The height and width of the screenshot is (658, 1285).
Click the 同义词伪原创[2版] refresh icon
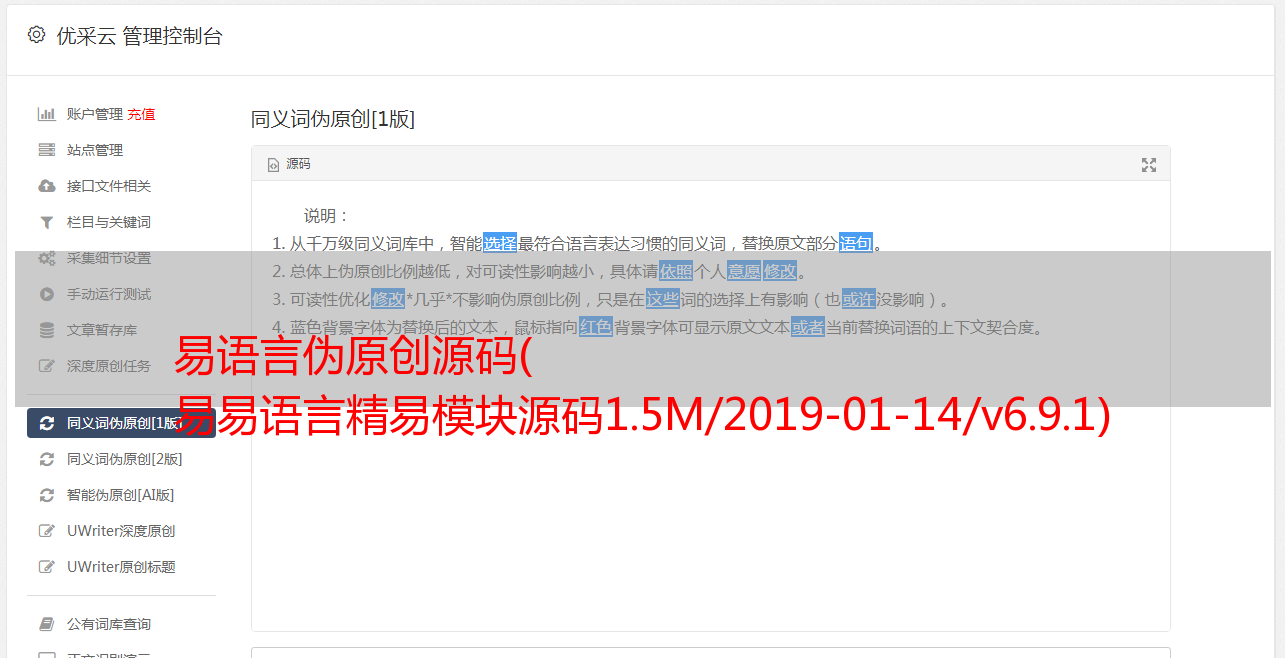tap(46, 459)
